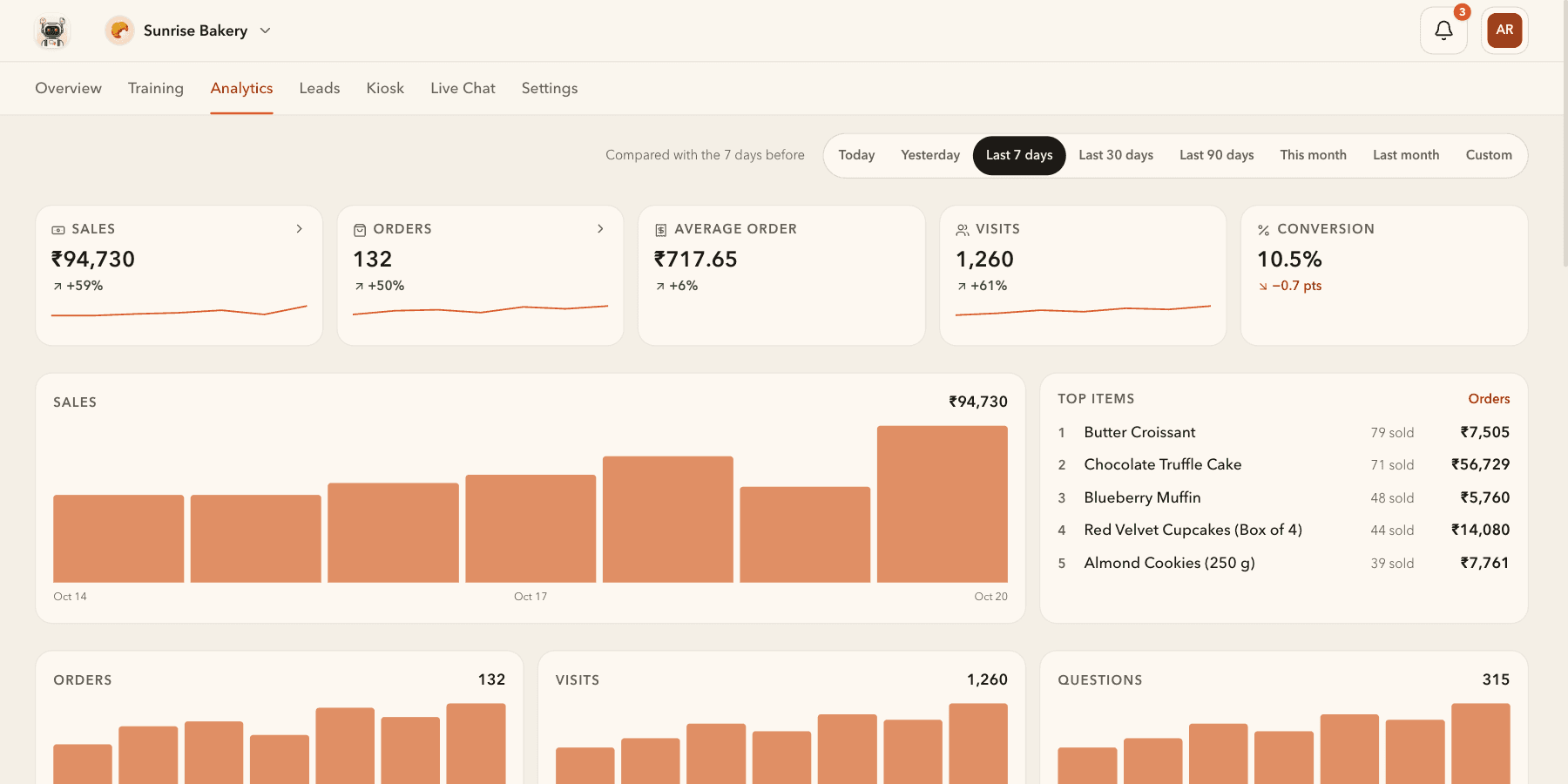Screen dimensions: 1568x784
Task: Open notifications bell
Action: [1443, 30]
